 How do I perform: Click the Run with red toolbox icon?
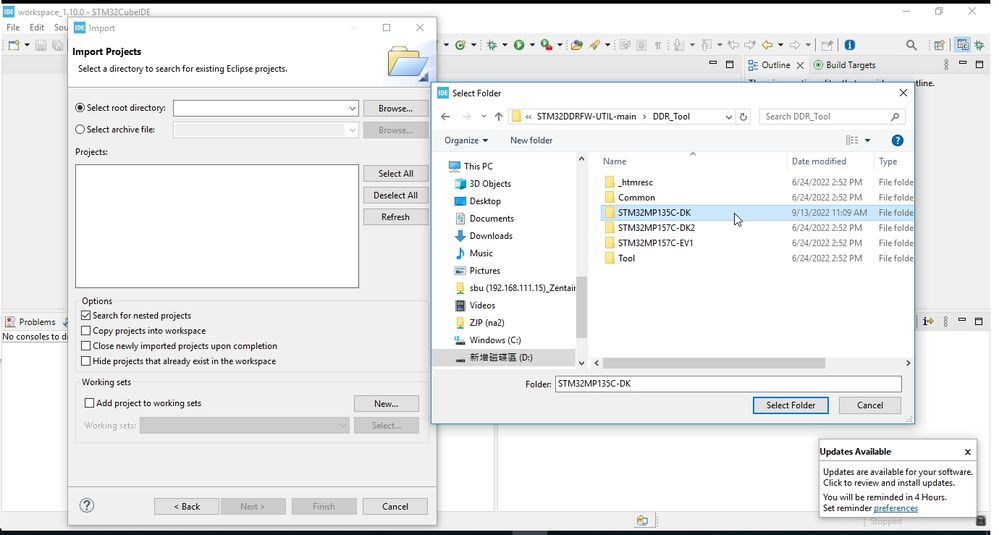(x=546, y=45)
